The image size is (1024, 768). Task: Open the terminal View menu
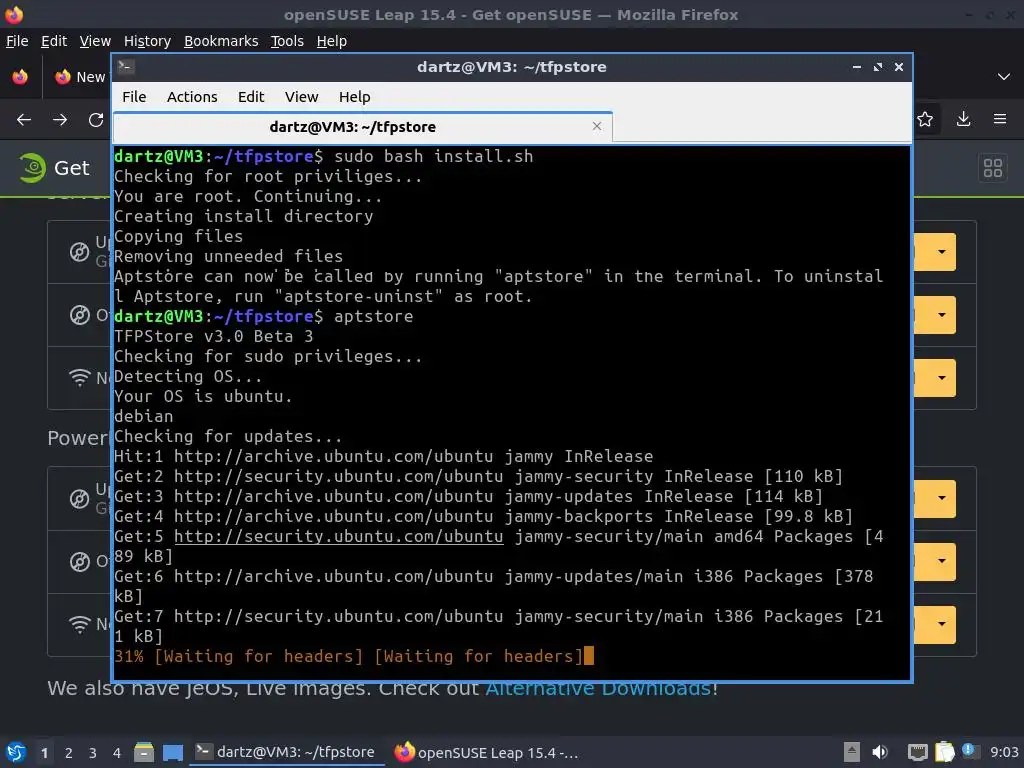point(301,97)
